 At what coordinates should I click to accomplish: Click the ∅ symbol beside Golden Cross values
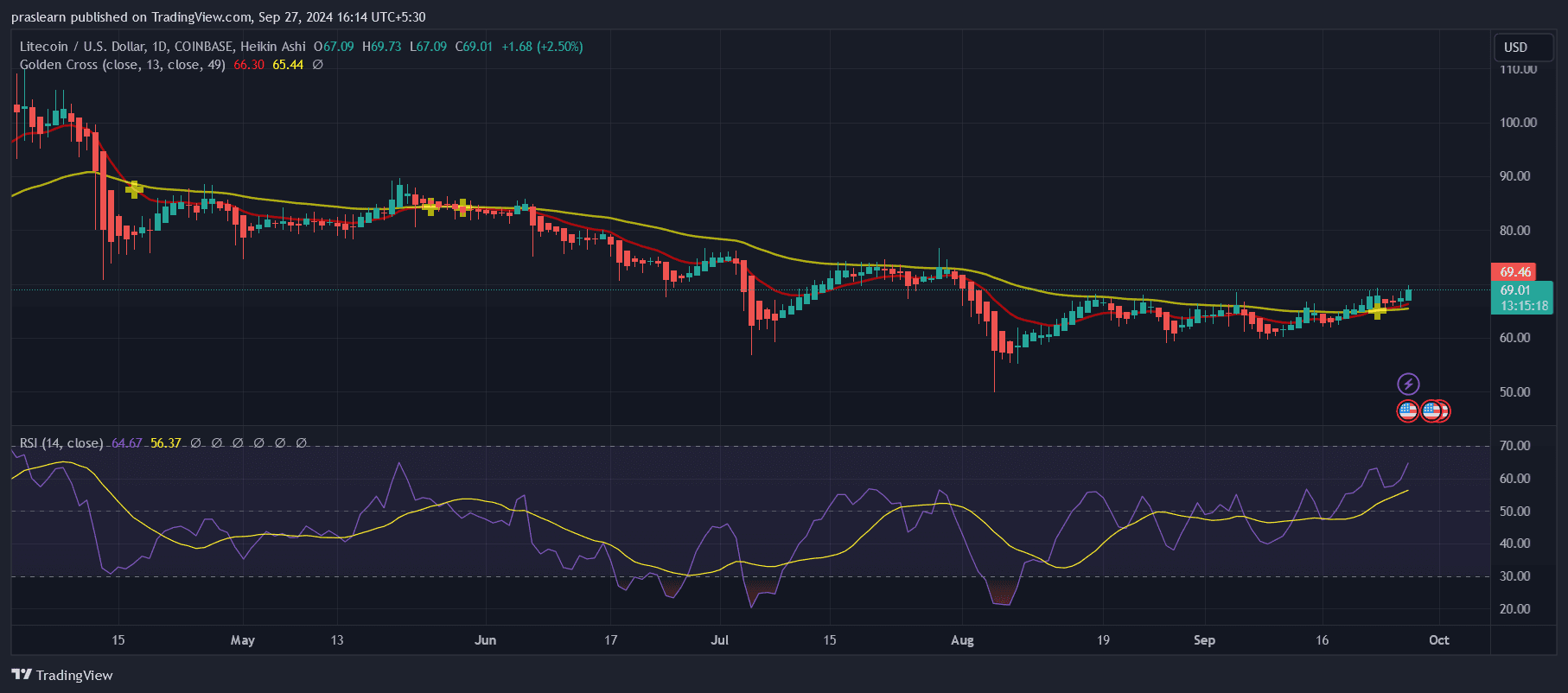pos(317,65)
